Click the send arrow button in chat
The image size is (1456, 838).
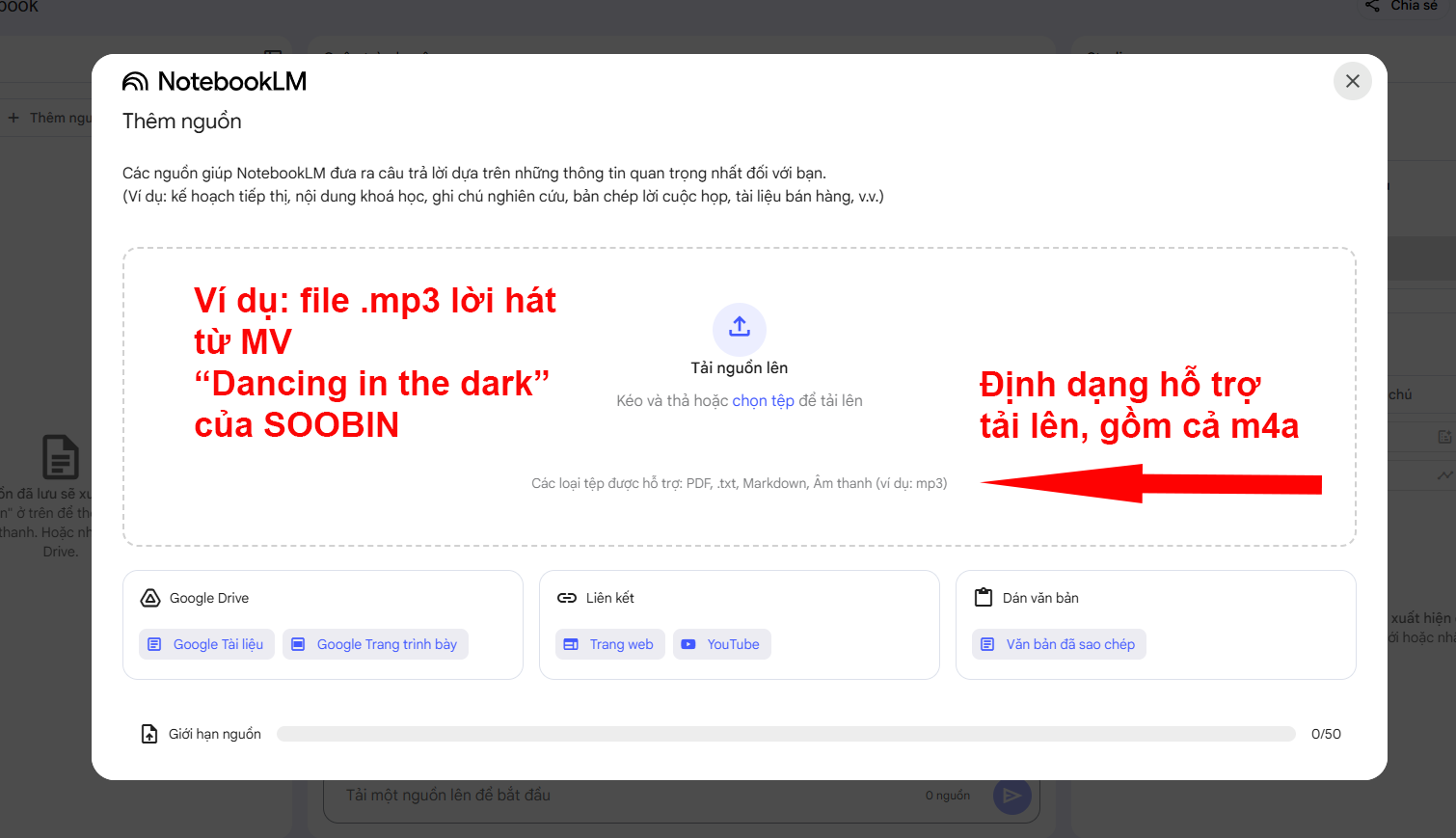point(1012,796)
